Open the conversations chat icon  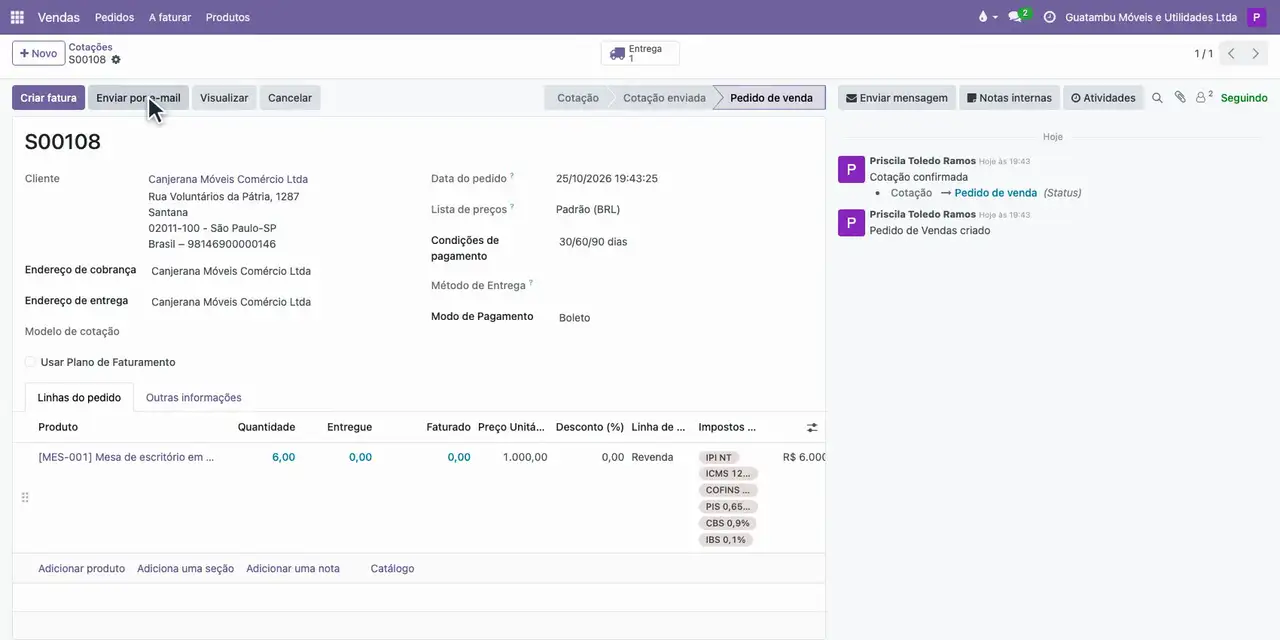1015,17
